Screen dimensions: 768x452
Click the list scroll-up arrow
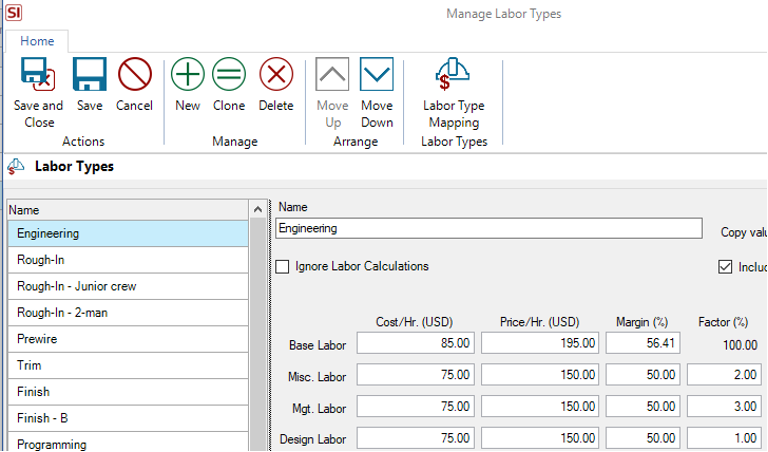tap(258, 210)
